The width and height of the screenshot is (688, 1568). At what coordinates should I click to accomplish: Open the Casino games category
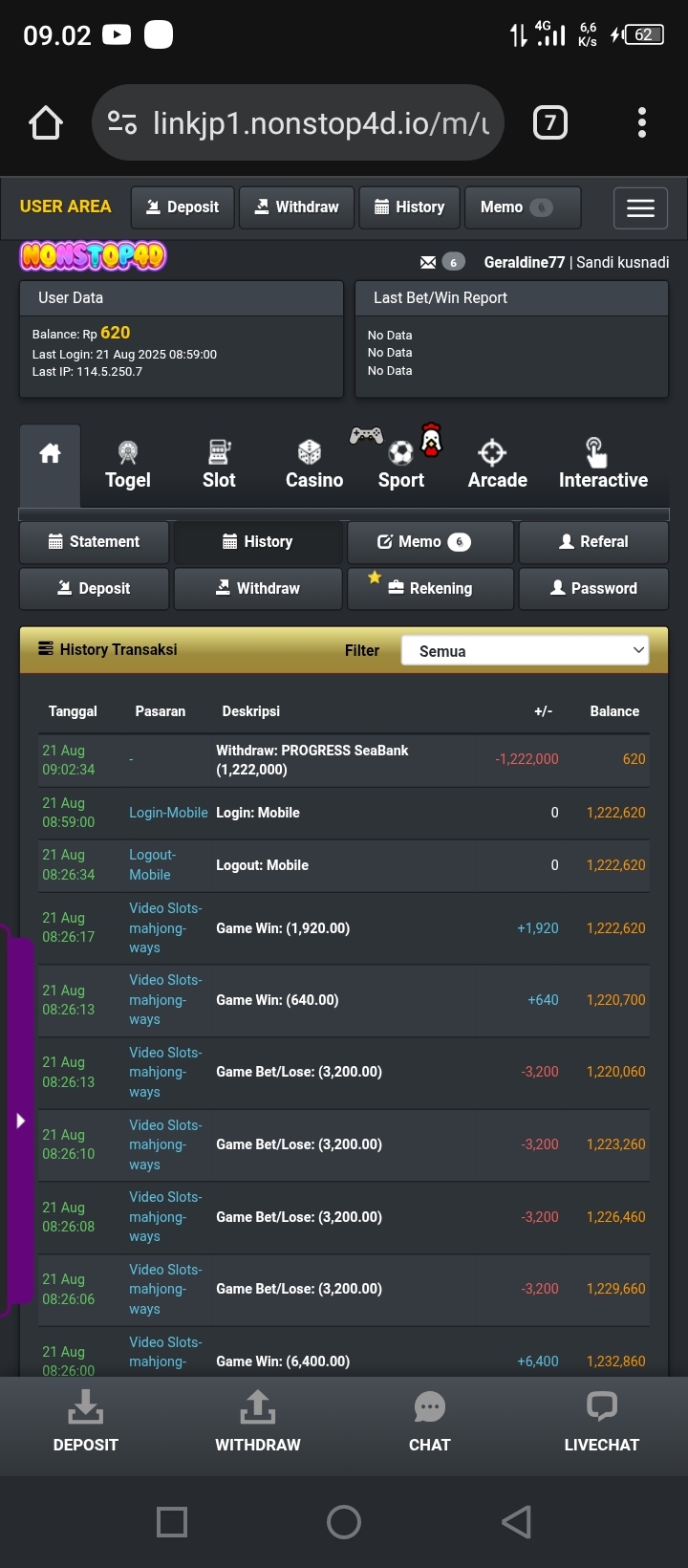pos(313,466)
